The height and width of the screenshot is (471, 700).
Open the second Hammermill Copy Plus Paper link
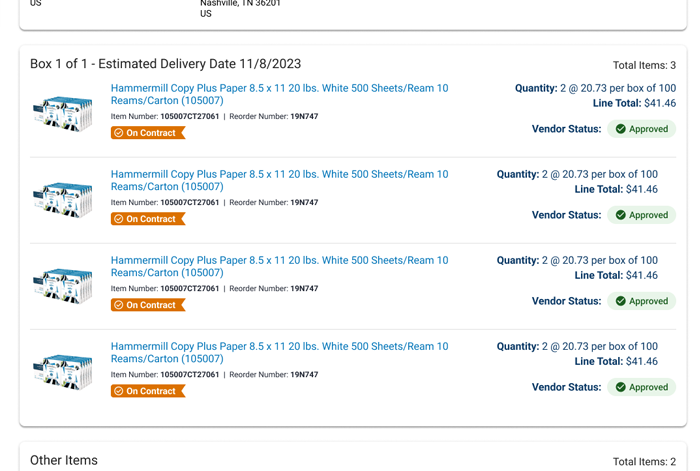point(279,181)
